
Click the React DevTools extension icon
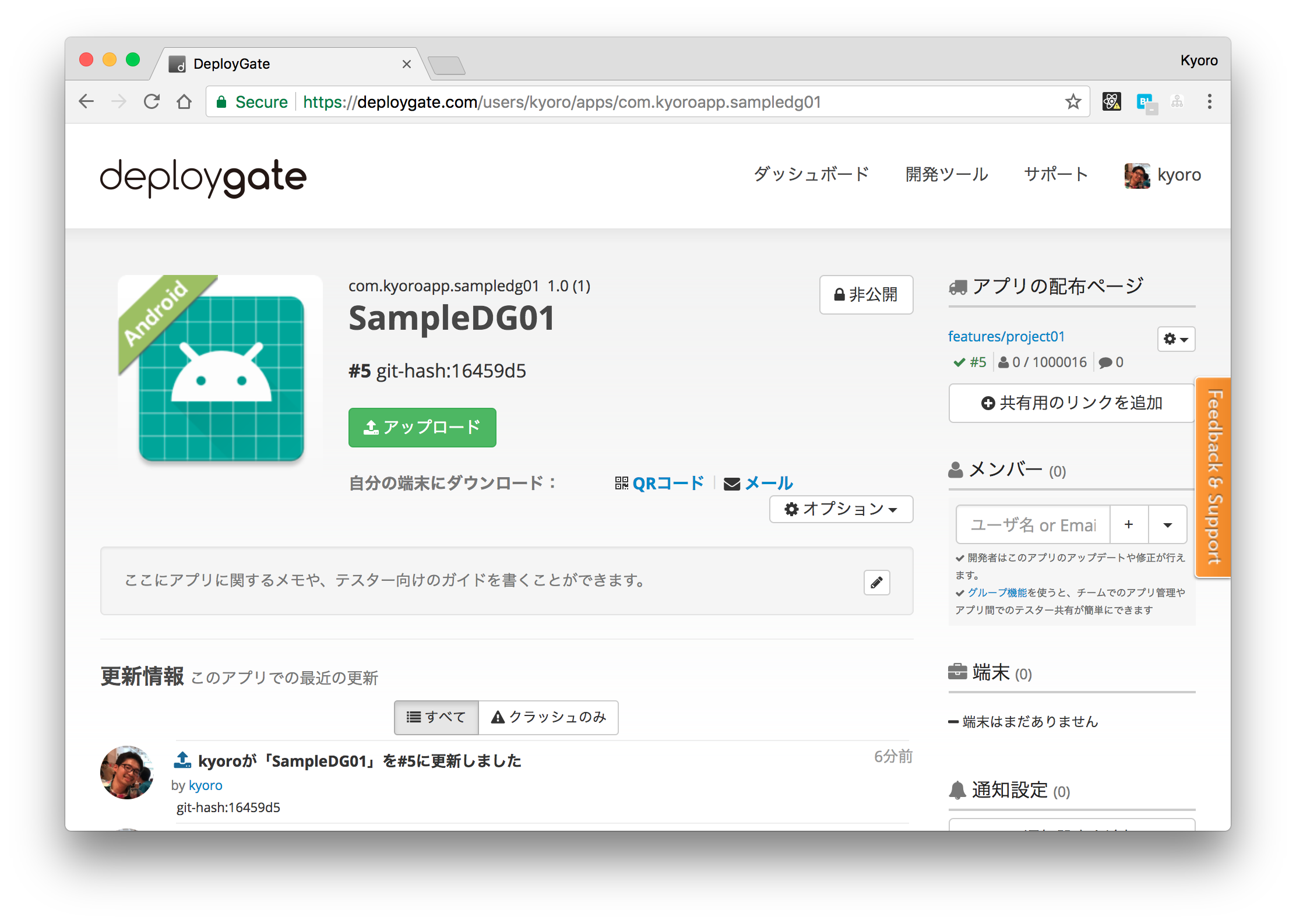(x=1112, y=101)
